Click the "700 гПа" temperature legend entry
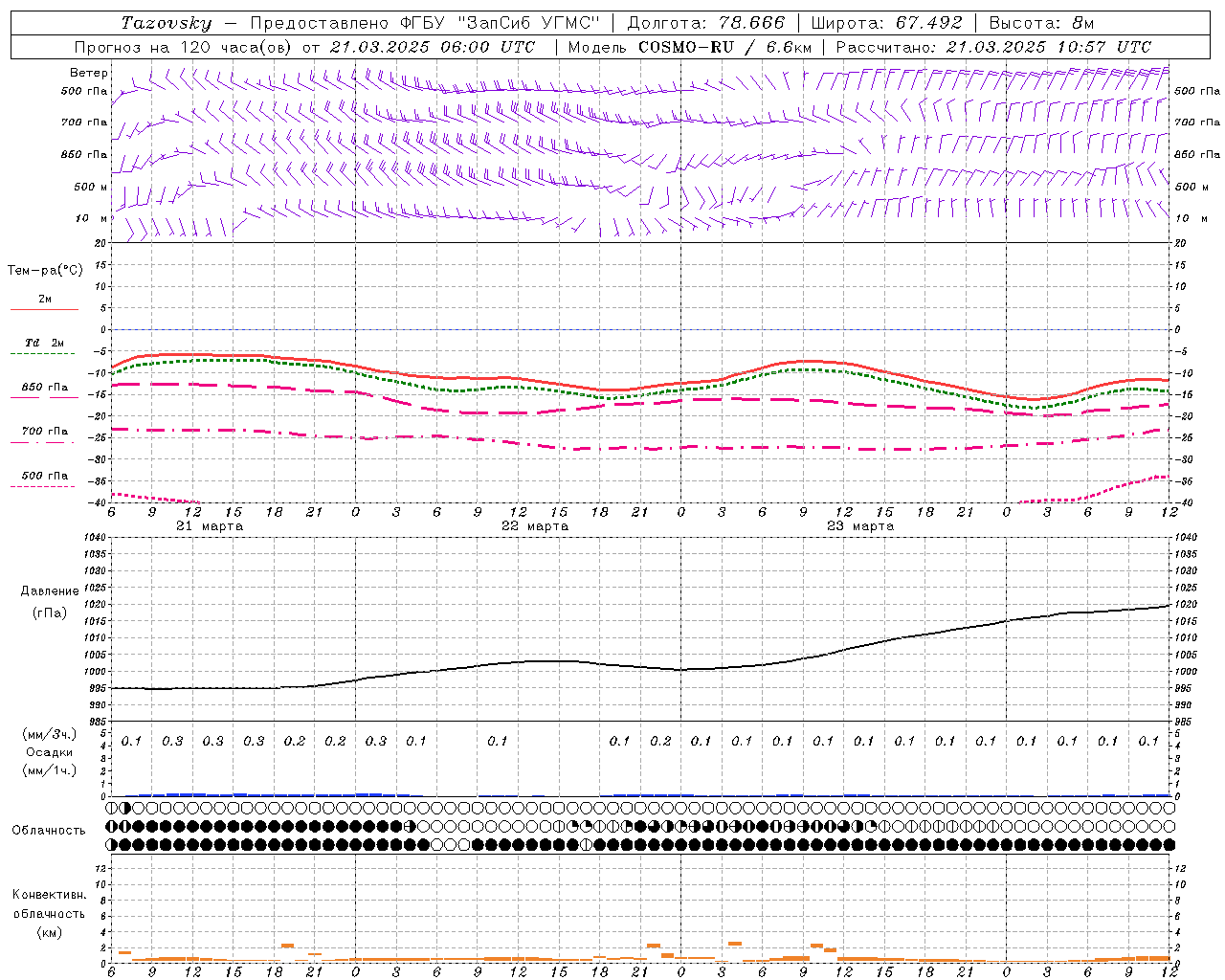1225x980 pixels. [x=45, y=432]
